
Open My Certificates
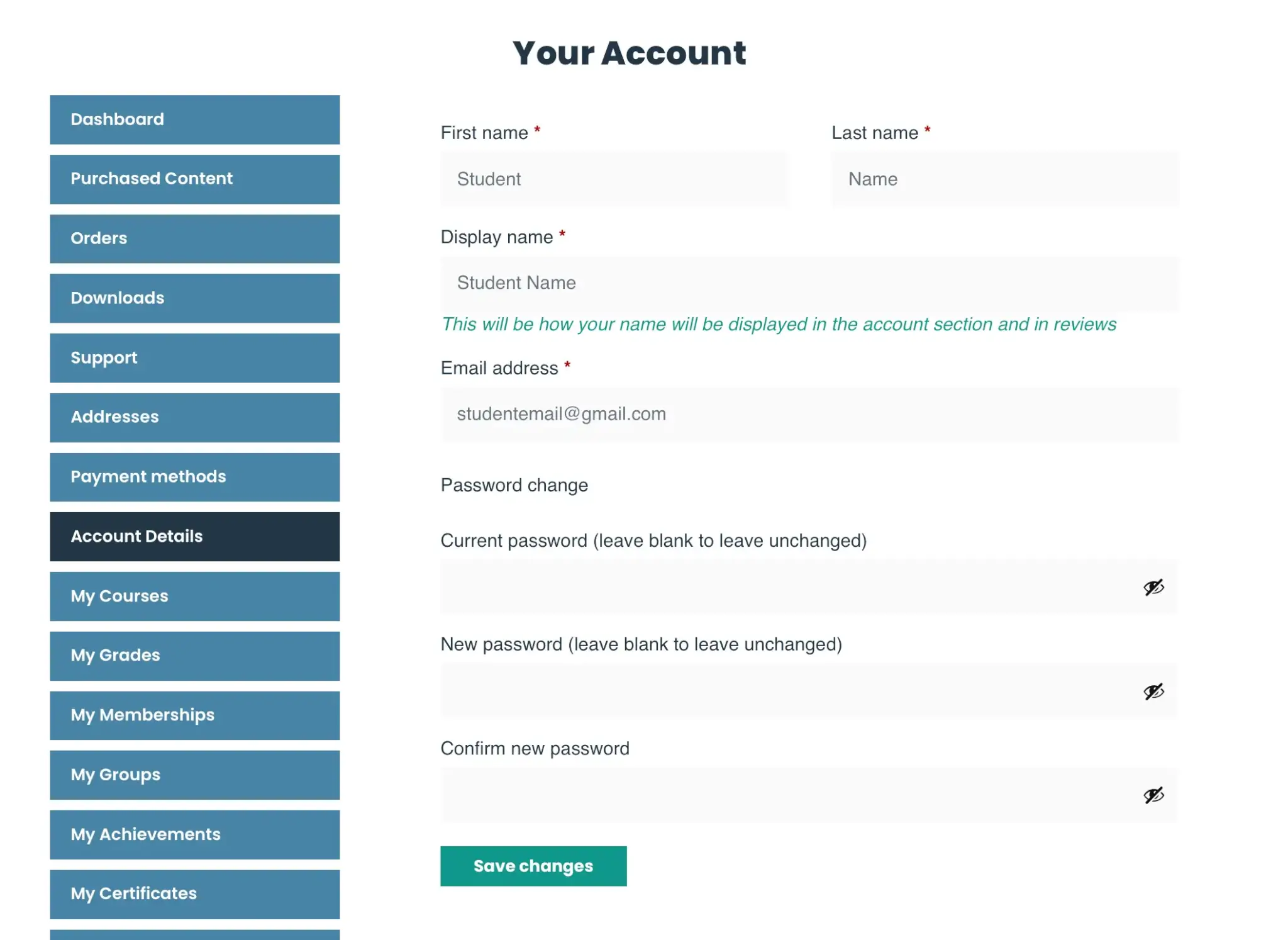tap(194, 893)
